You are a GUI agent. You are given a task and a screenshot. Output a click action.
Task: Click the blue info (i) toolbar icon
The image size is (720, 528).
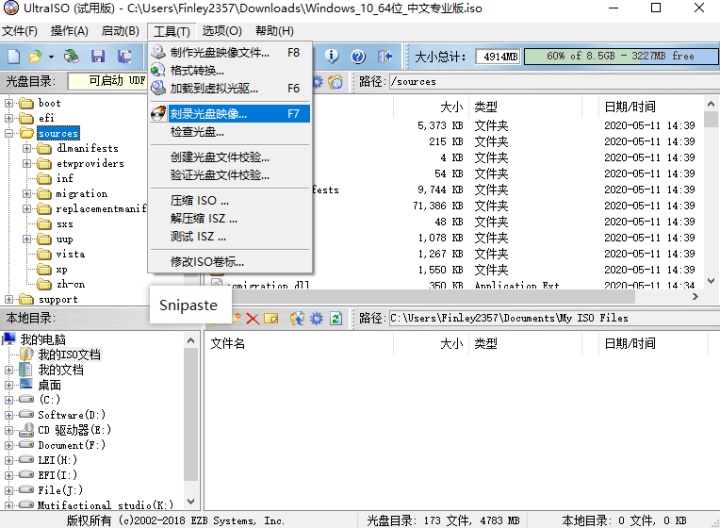click(332, 56)
